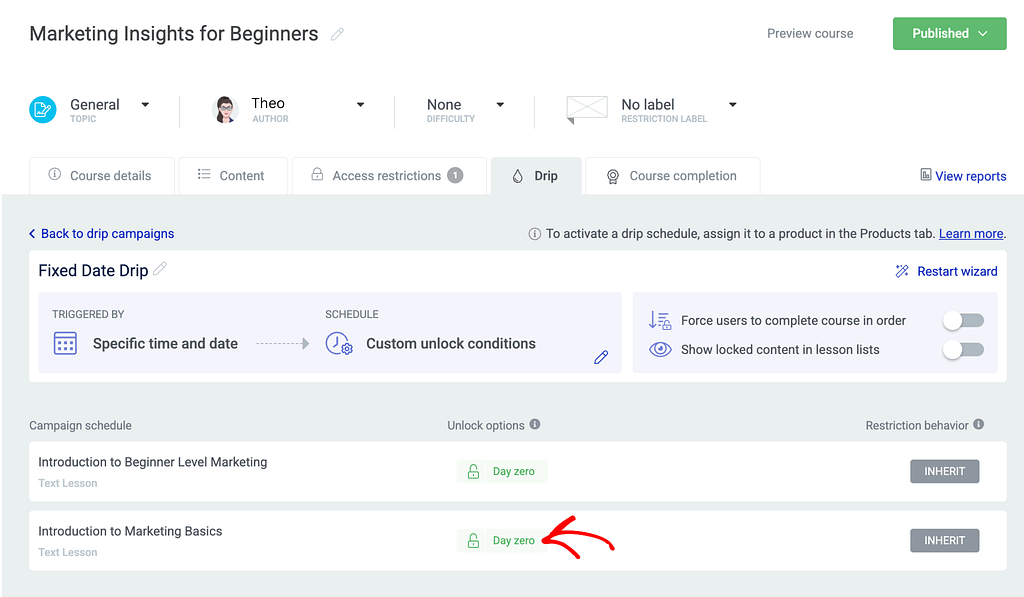Toggle Show locked content in lesson lists
Image resolution: width=1024 pixels, height=597 pixels.
(x=964, y=349)
